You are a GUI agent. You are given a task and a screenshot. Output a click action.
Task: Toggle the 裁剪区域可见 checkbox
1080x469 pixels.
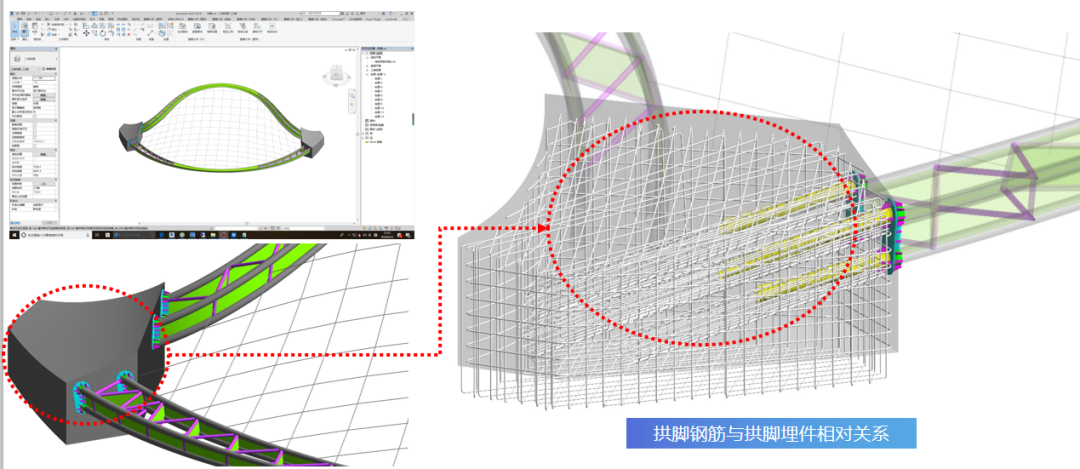coord(34,129)
